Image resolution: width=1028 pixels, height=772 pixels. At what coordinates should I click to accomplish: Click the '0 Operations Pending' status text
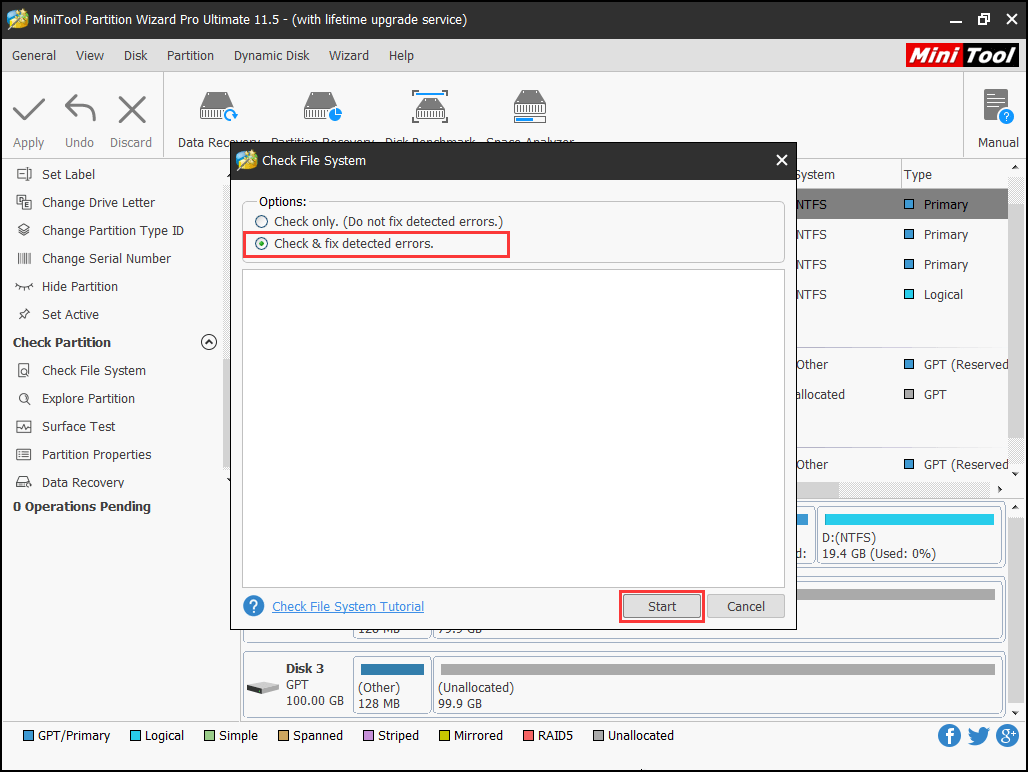tap(82, 507)
